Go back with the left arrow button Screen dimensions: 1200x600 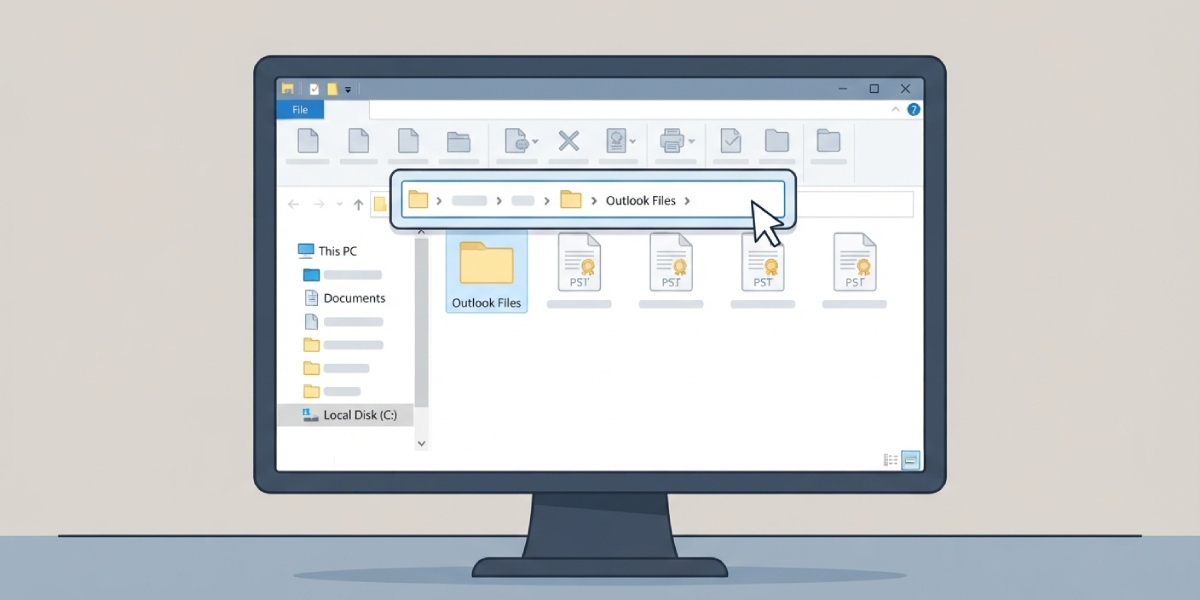click(x=293, y=204)
